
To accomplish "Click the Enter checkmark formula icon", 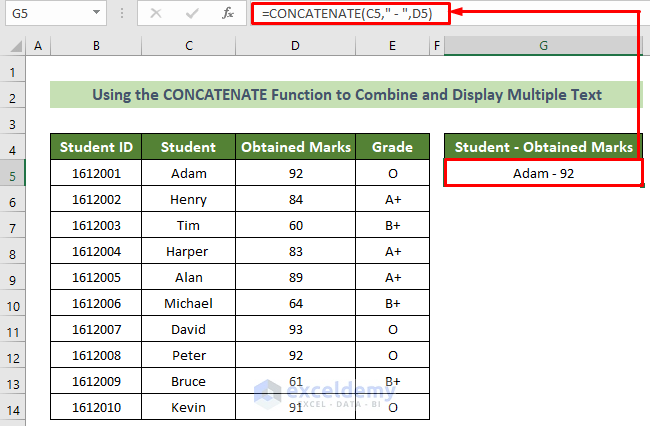I will (191, 13).
